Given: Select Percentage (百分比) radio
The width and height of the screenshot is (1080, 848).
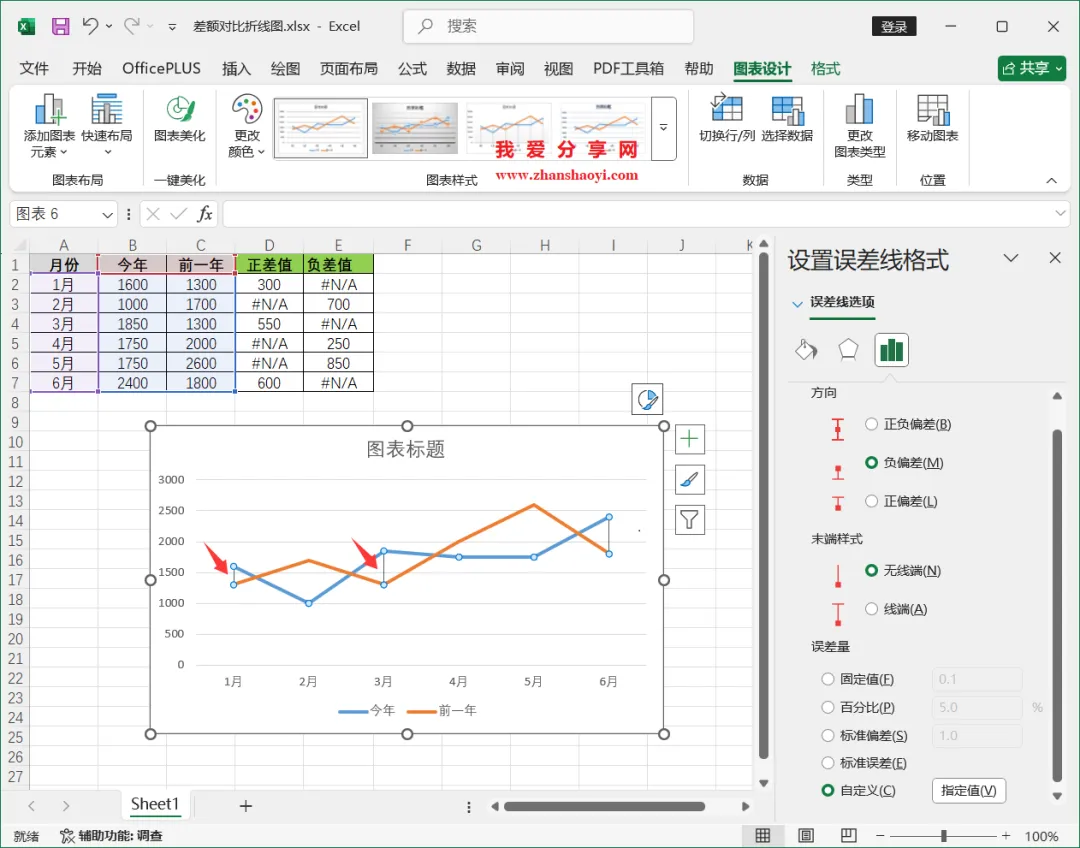Looking at the screenshot, I should point(828,707).
